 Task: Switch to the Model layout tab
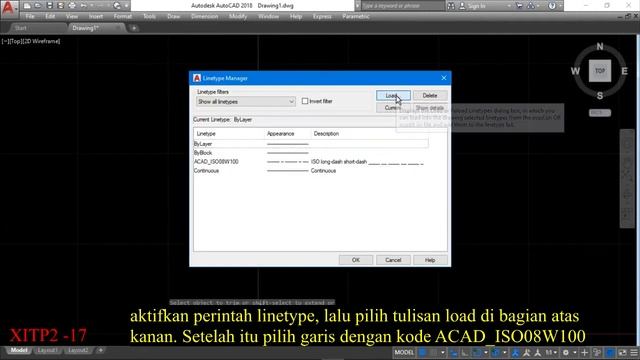click(x=19, y=350)
